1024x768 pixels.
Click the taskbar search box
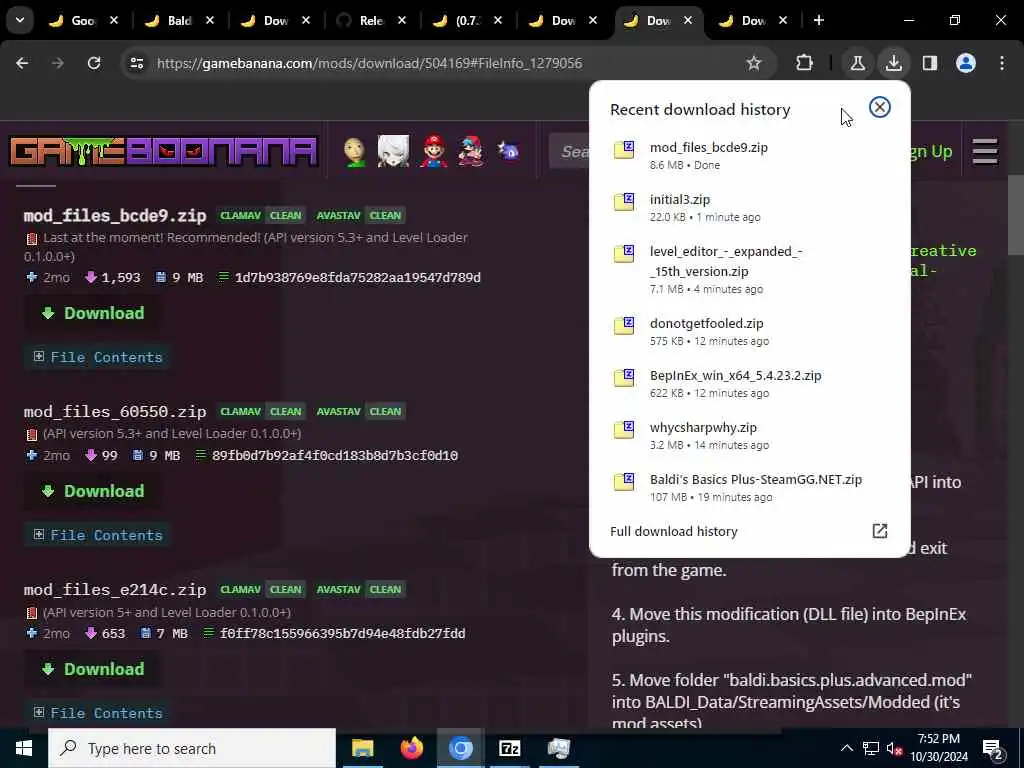[x=192, y=748]
